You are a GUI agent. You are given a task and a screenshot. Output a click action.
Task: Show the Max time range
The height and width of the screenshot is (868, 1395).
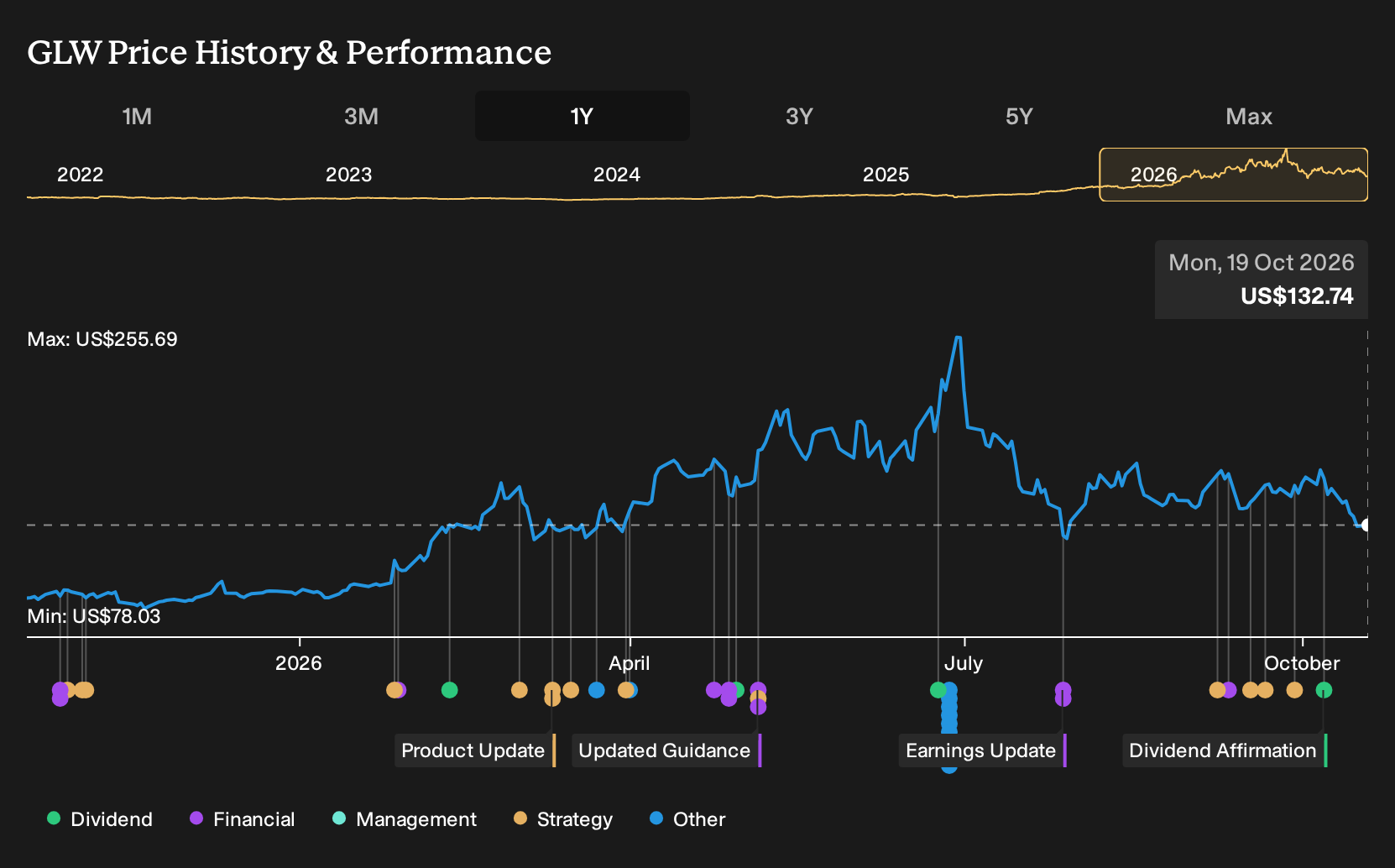pos(1249,116)
